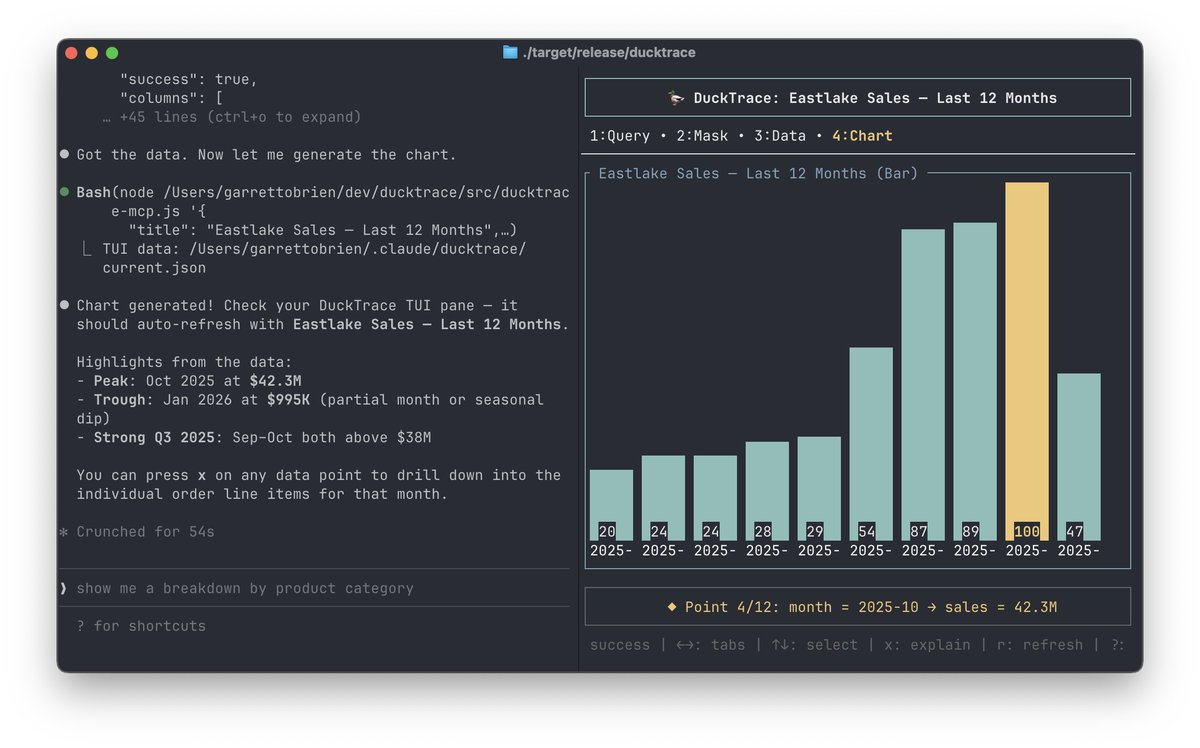
Task: Click the '? for shortcuts' hint
Action: click(x=141, y=626)
